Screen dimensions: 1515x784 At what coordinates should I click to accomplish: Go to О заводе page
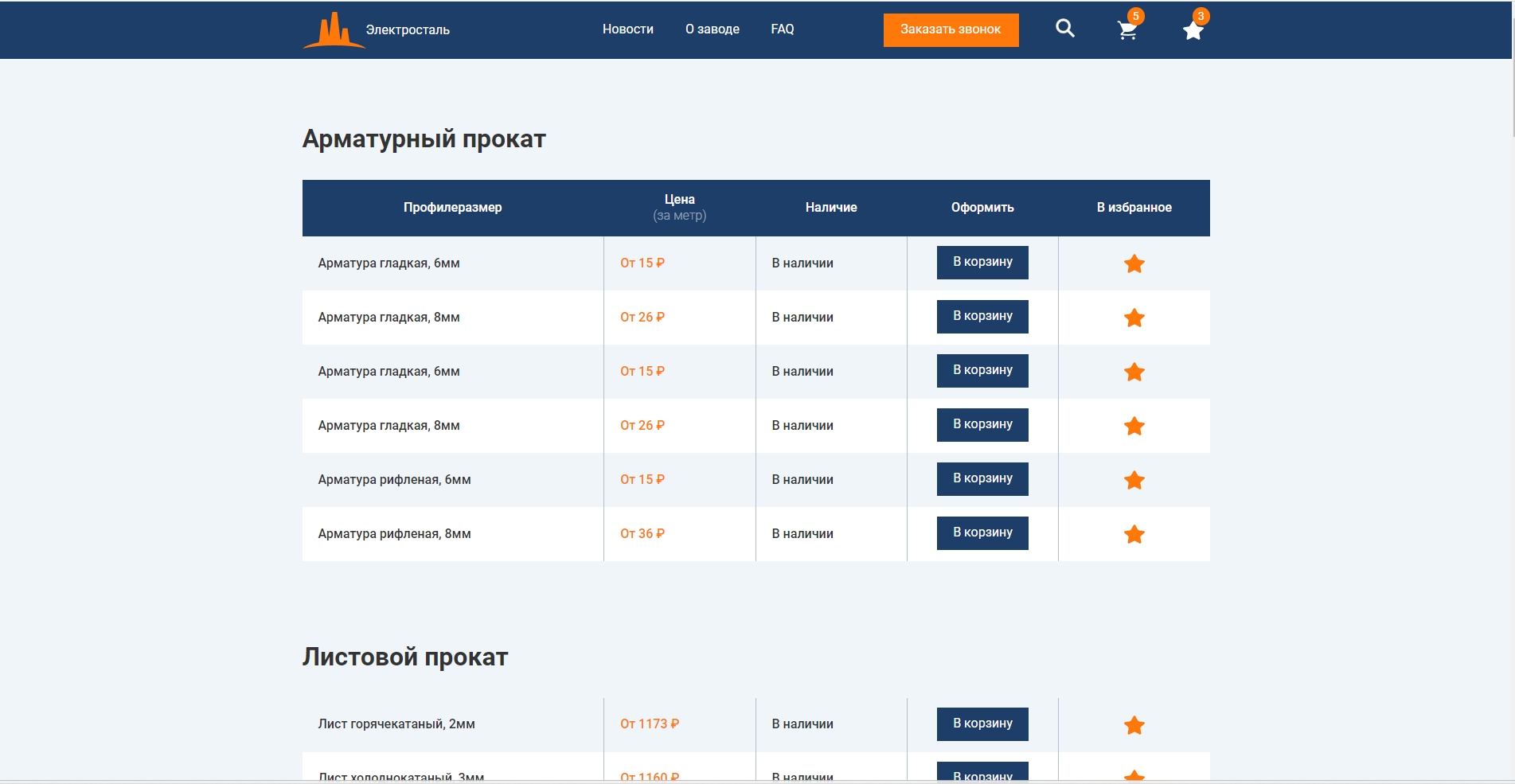point(712,29)
